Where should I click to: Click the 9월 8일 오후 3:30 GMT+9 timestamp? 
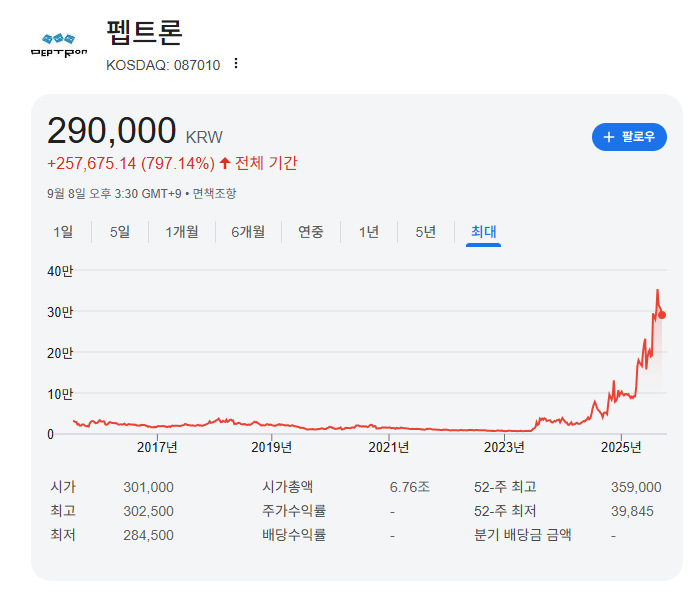point(114,193)
